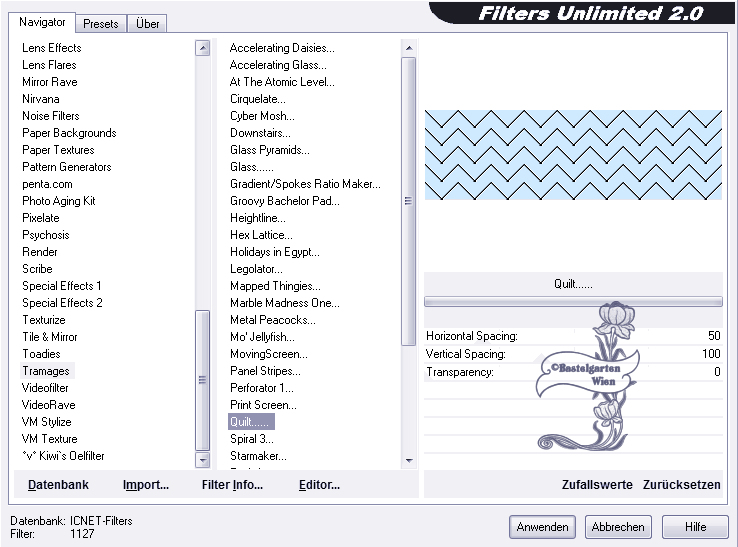Open the Über tab

click(x=147, y=24)
